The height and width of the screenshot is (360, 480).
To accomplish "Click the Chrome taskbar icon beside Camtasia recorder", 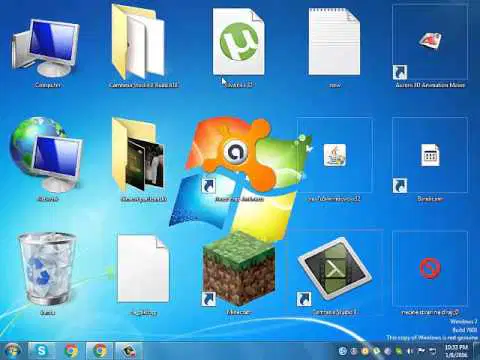I will point(100,351).
